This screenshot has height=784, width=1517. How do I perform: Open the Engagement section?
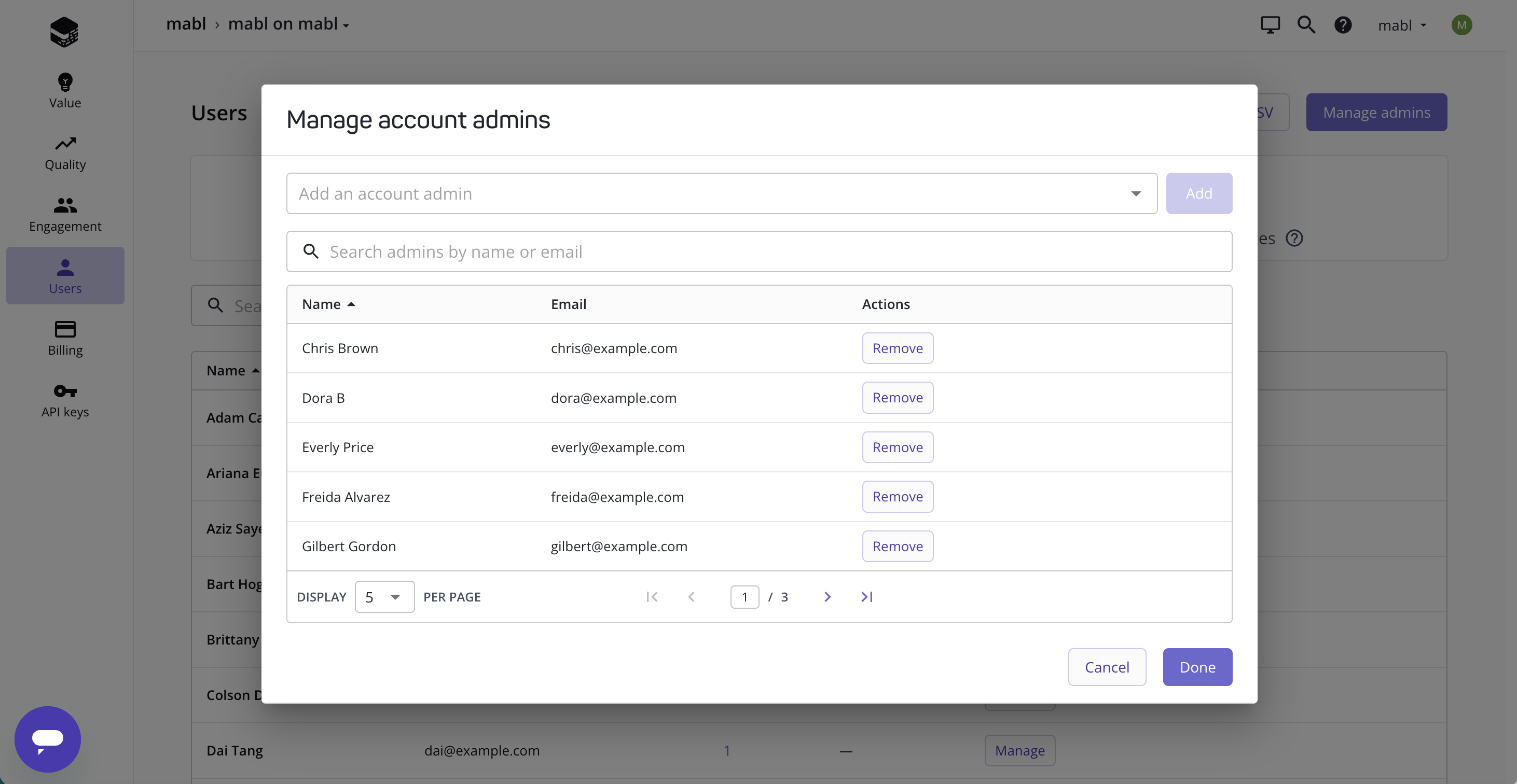click(x=65, y=215)
